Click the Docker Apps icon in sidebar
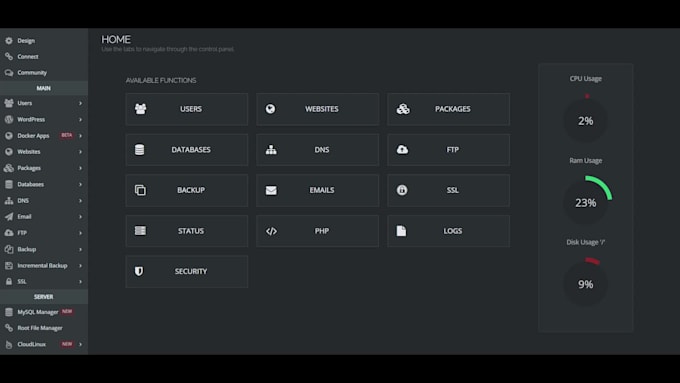Viewport: 680px width, 383px height. 9,136
